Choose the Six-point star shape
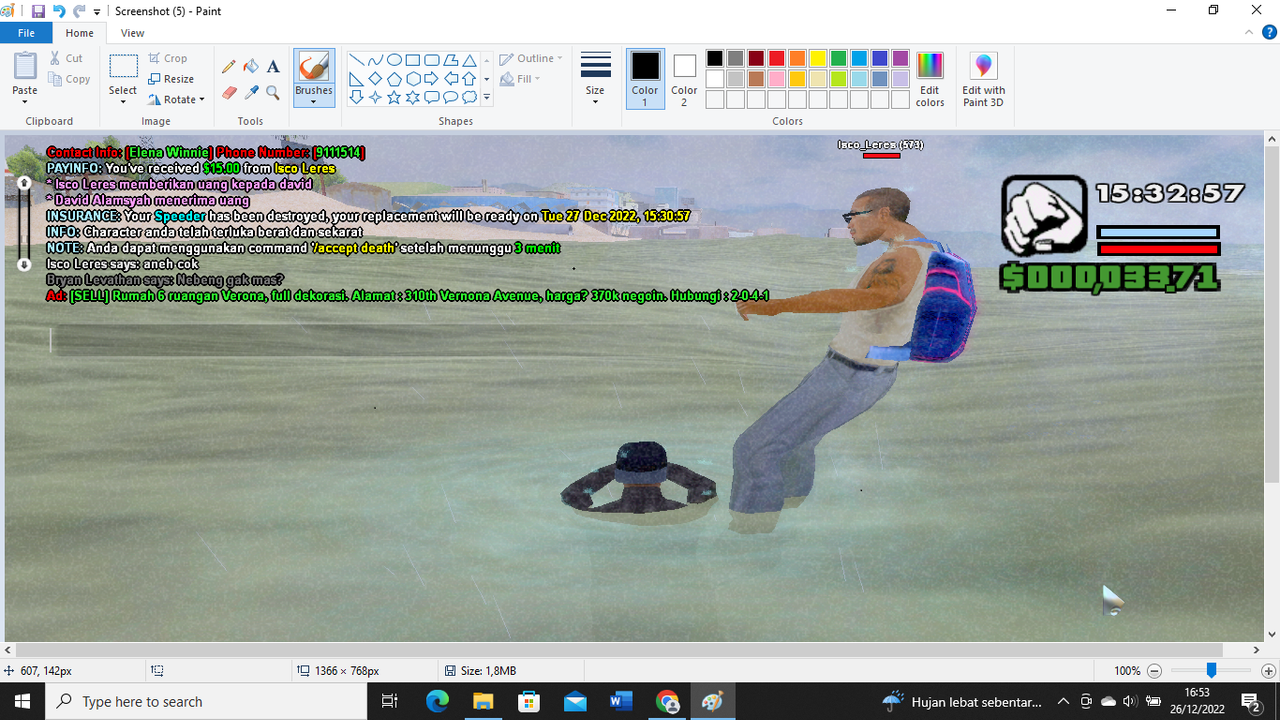The image size is (1280, 720). click(413, 97)
